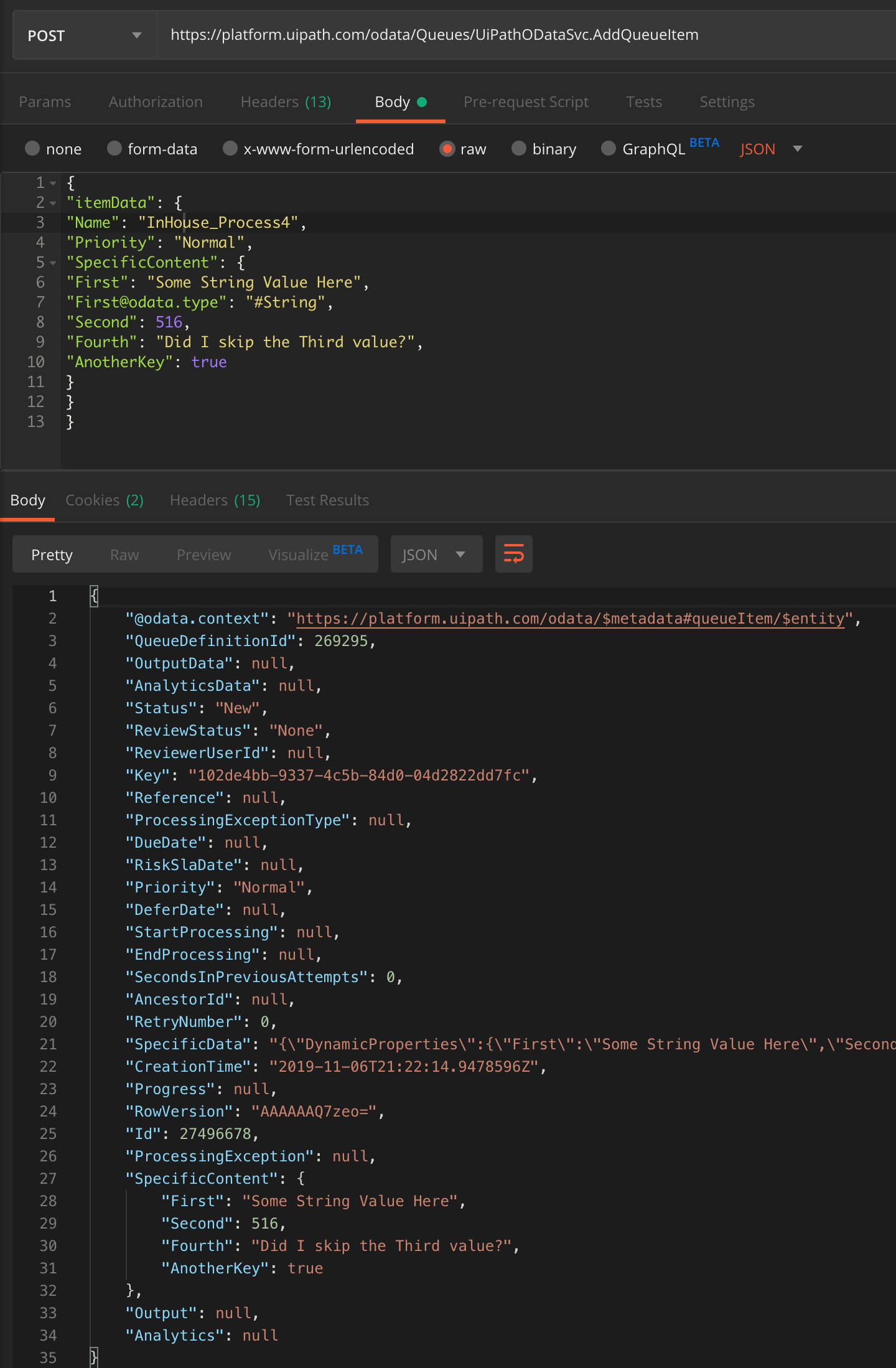Pick the GraphQL BETA radio option
Screen dimensions: 896x1368
(x=609, y=149)
